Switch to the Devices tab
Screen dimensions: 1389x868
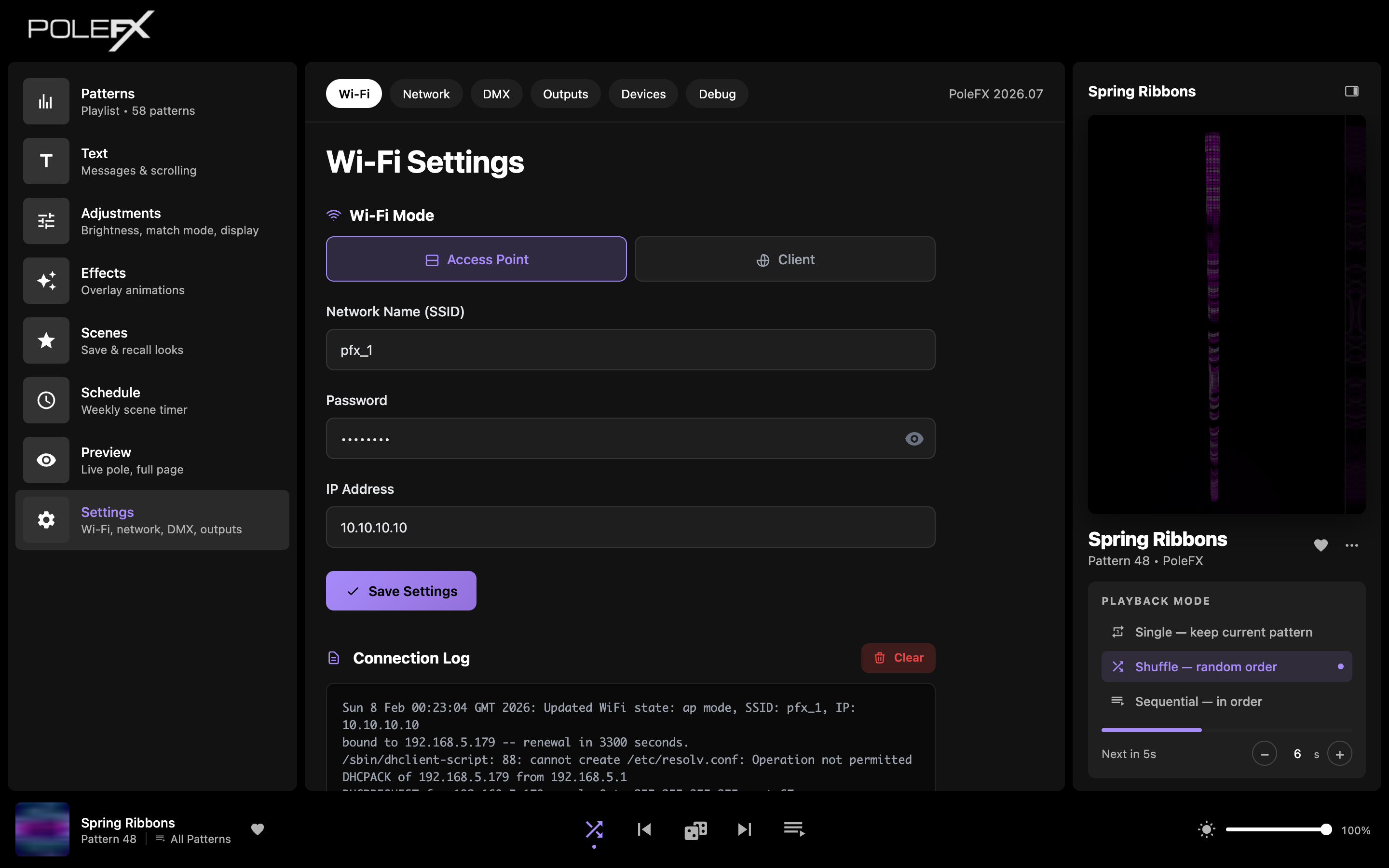pyautogui.click(x=643, y=94)
